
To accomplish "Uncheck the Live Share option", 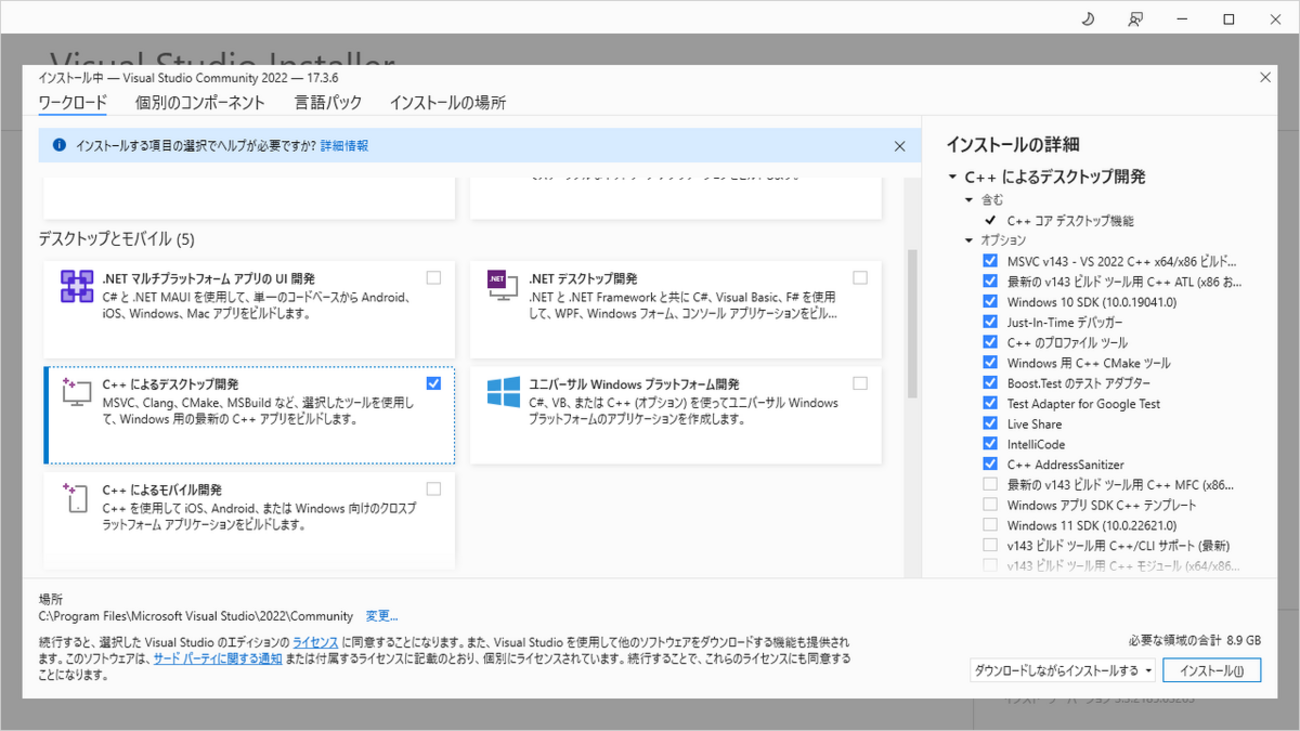I will tap(990, 423).
